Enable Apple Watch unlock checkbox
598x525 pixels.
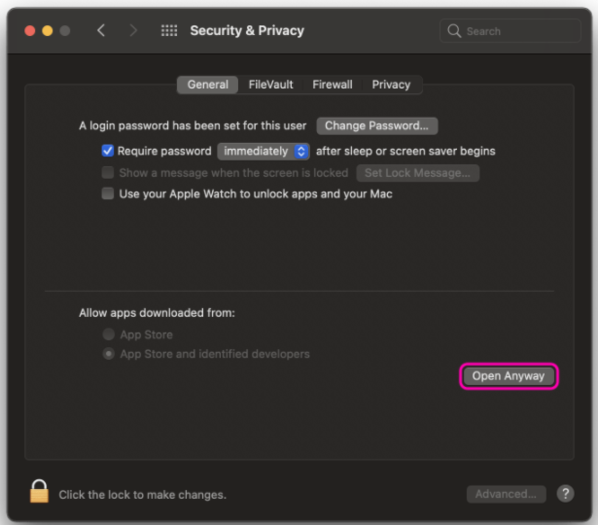pyautogui.click(x=108, y=194)
